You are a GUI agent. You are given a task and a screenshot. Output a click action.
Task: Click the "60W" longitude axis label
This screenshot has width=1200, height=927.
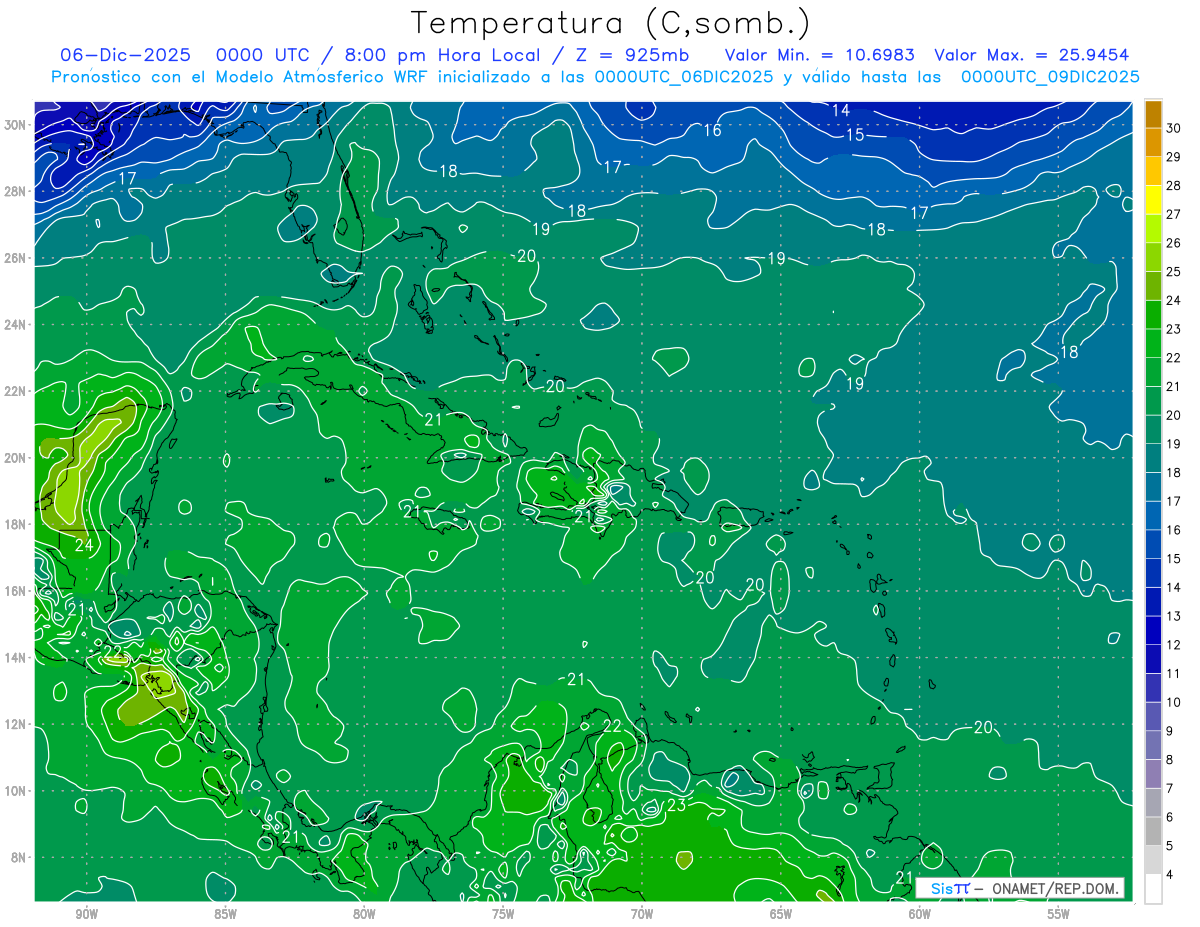tap(920, 914)
